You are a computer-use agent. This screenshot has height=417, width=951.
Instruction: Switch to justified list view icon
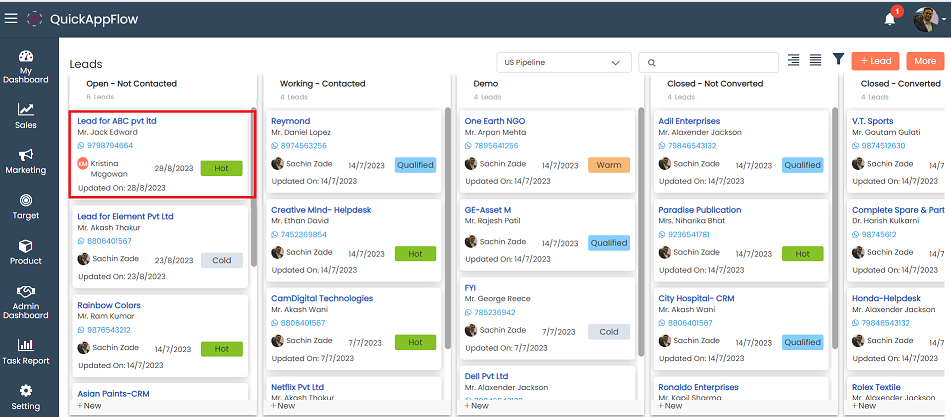(x=816, y=61)
